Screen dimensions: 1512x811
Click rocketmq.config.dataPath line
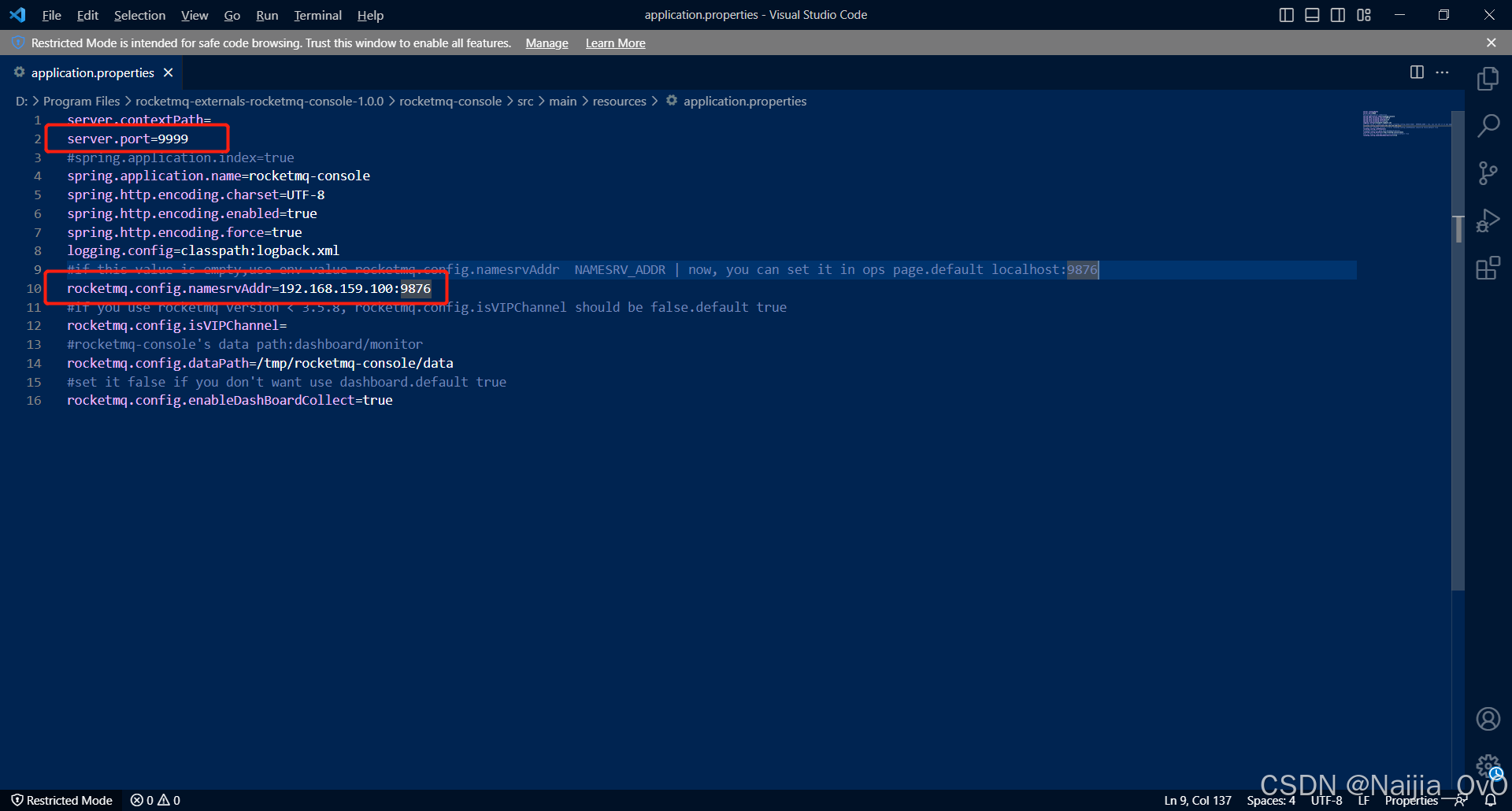[x=260, y=363]
